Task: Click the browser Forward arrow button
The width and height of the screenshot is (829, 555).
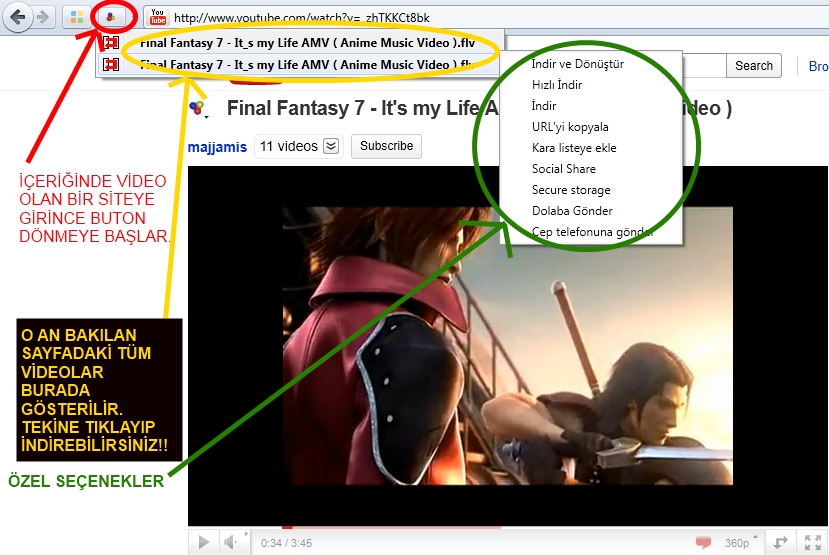Action: [x=43, y=17]
